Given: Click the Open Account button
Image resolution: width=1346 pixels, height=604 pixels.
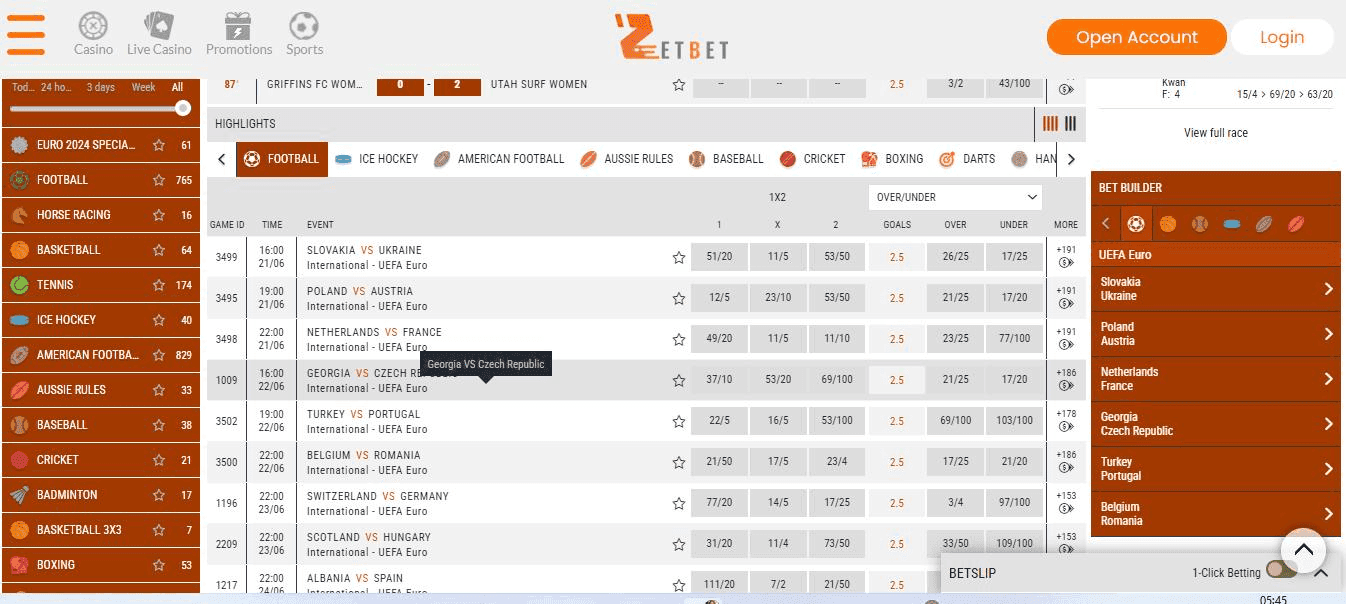Looking at the screenshot, I should [x=1136, y=37].
